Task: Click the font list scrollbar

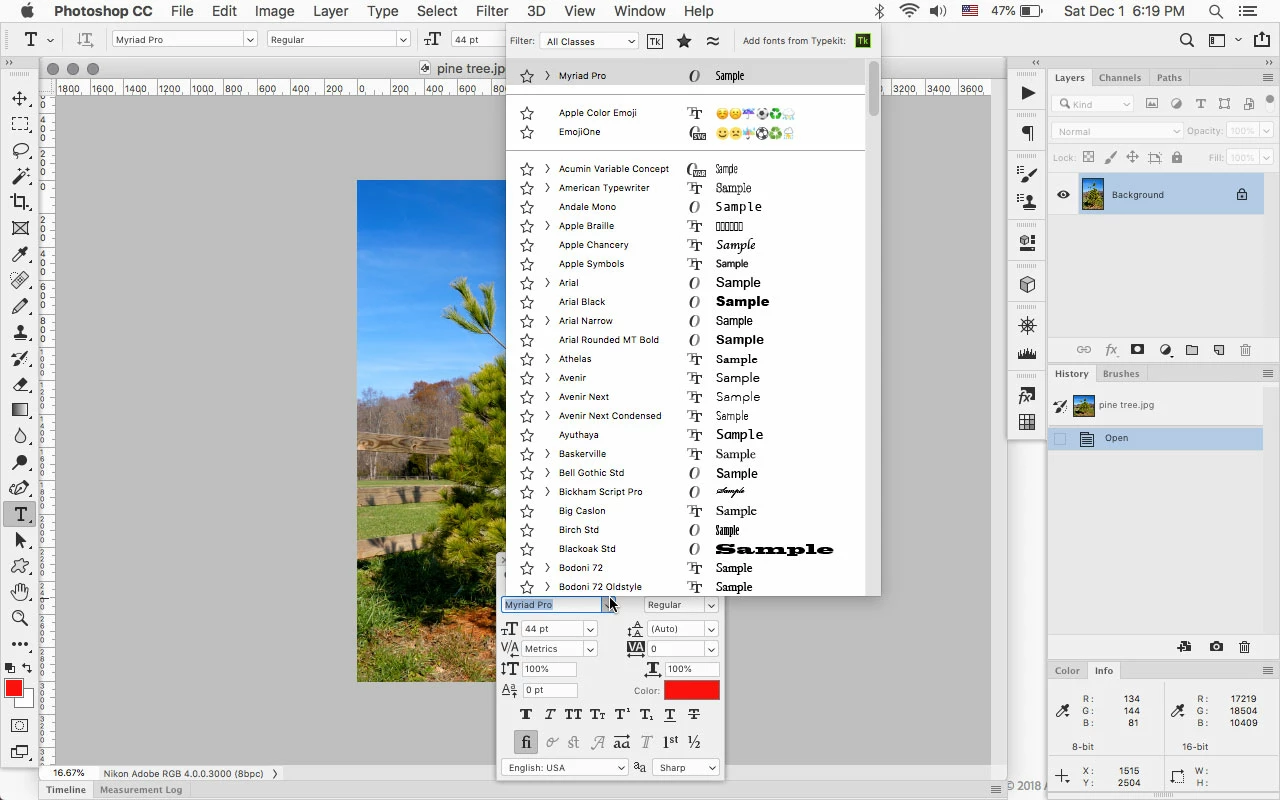Action: tap(874, 90)
